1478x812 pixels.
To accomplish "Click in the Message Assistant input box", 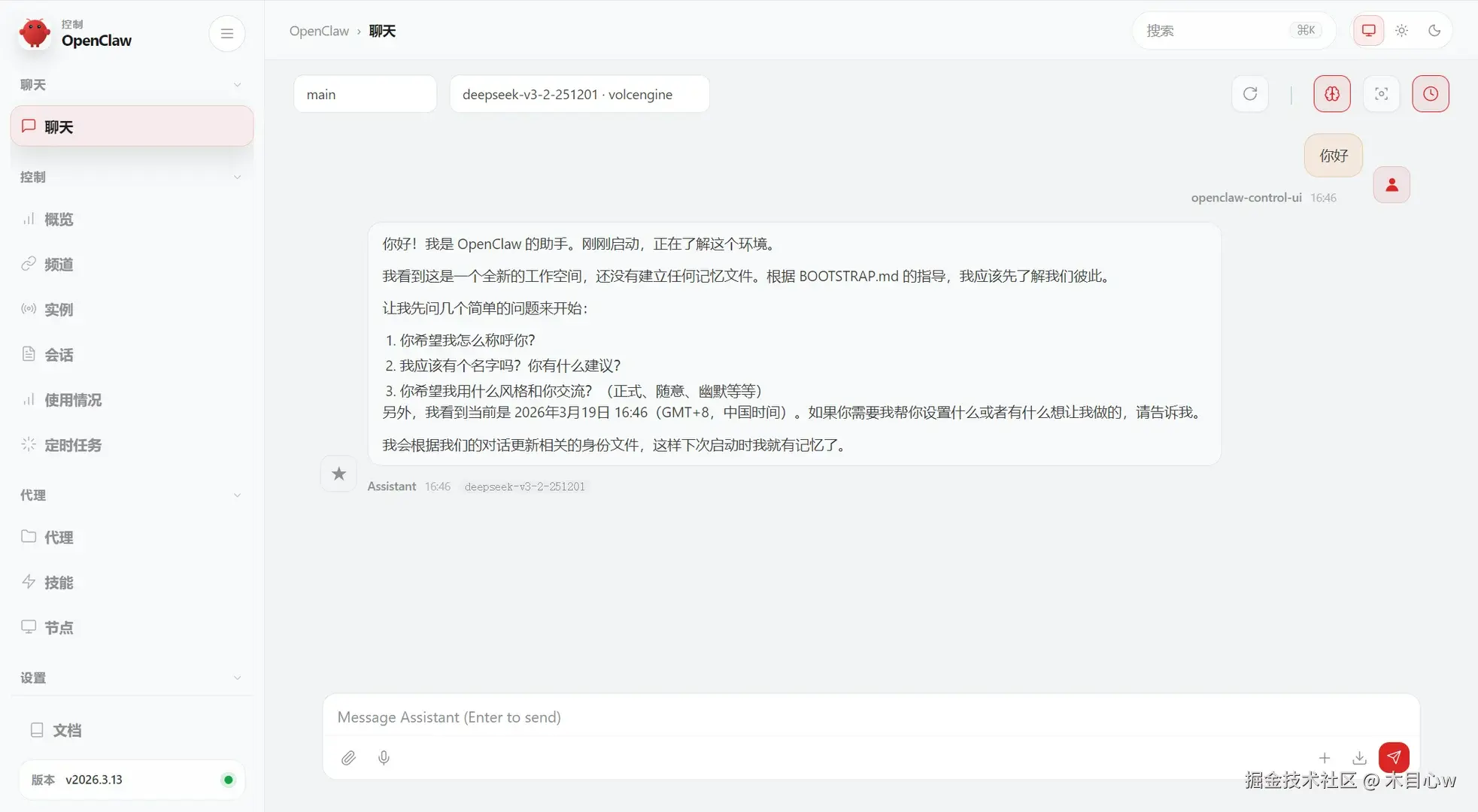I will click(x=752, y=717).
